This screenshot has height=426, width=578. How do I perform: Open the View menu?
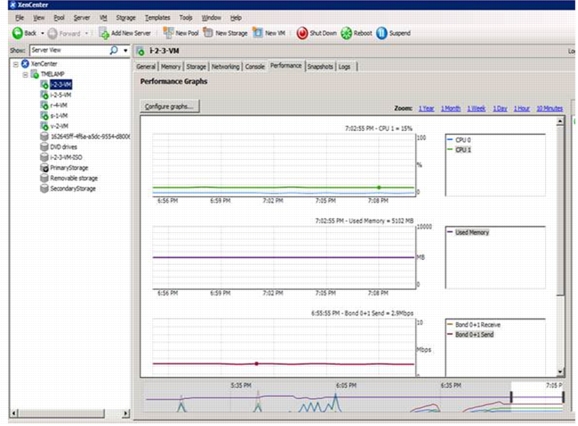[x=39, y=18]
